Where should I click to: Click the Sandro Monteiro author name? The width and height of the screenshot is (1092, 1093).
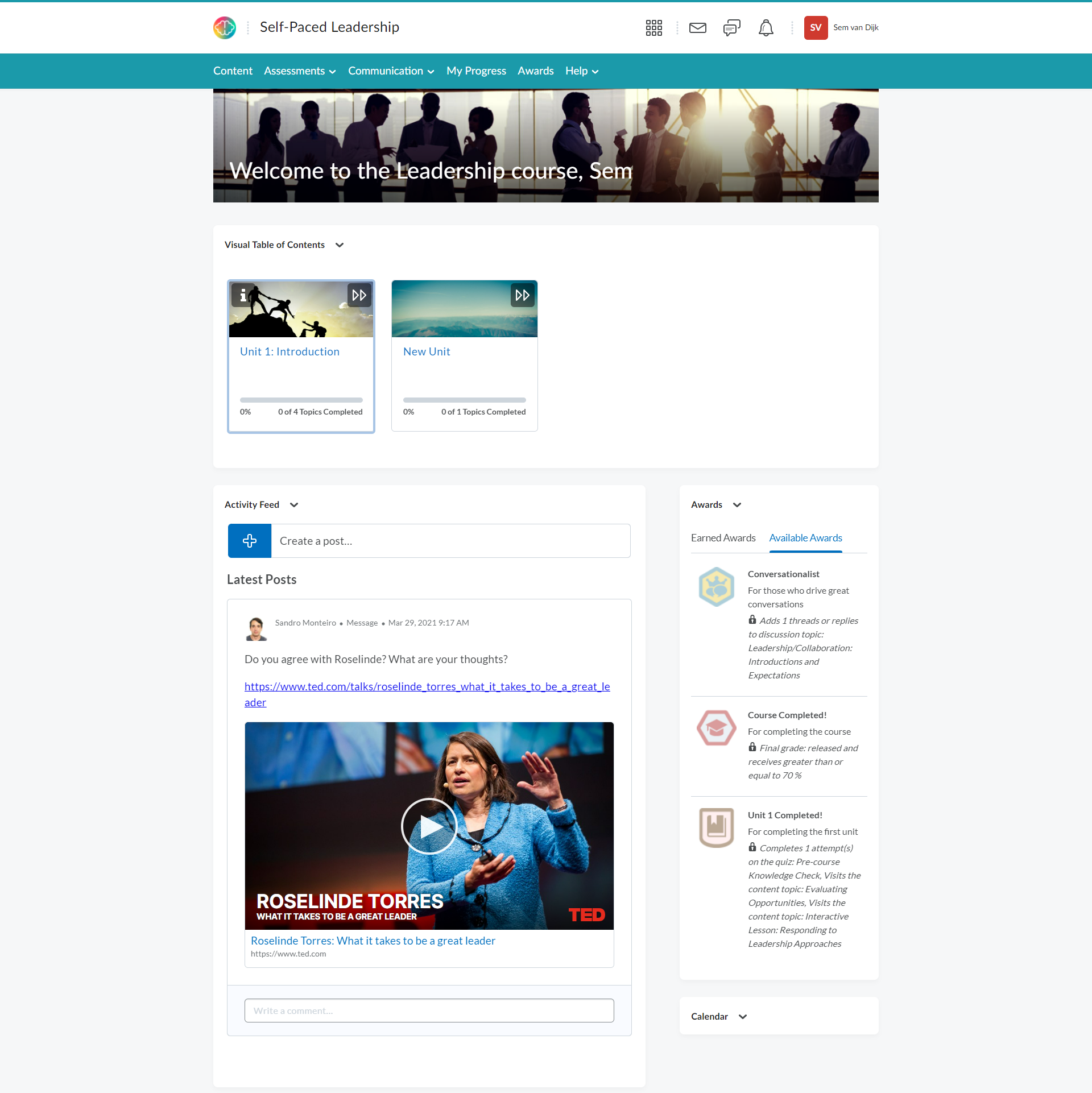pyautogui.click(x=305, y=623)
